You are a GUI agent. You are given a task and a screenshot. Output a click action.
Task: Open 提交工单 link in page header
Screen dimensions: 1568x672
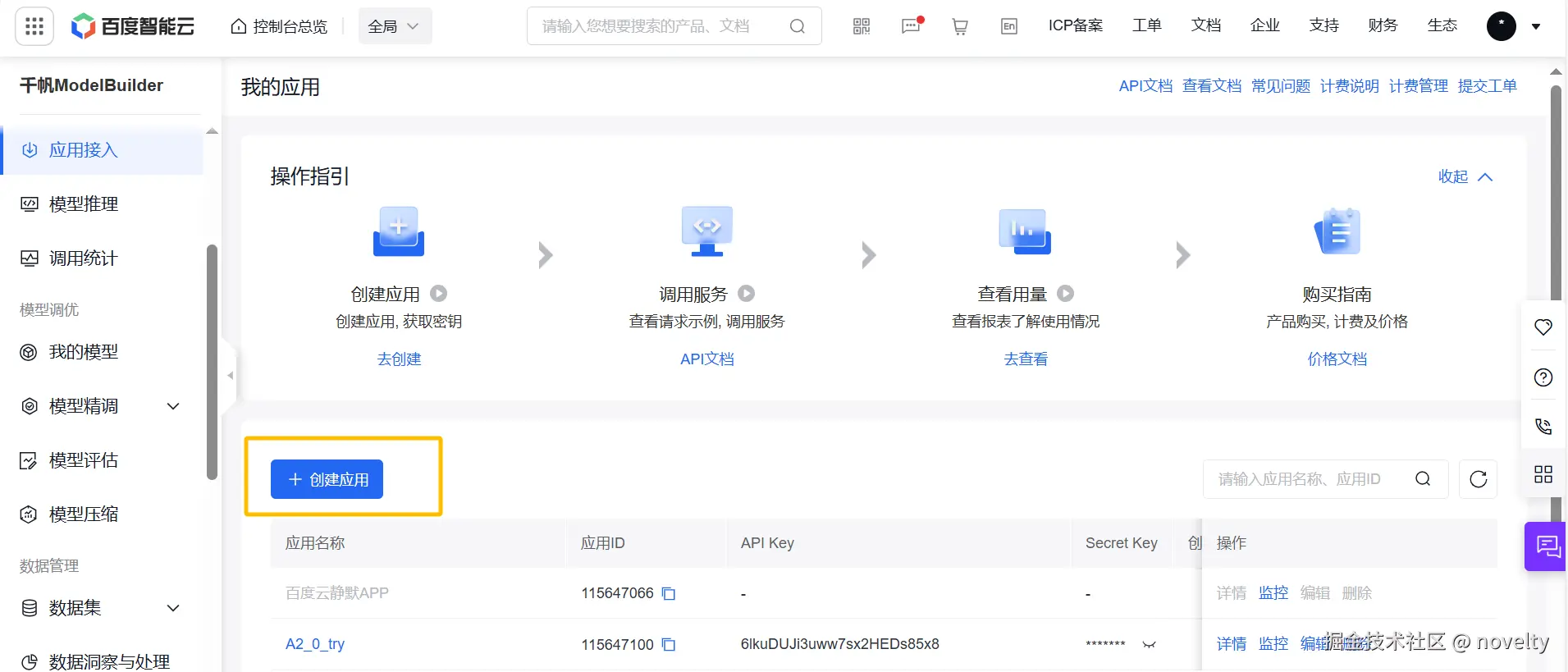click(1488, 86)
